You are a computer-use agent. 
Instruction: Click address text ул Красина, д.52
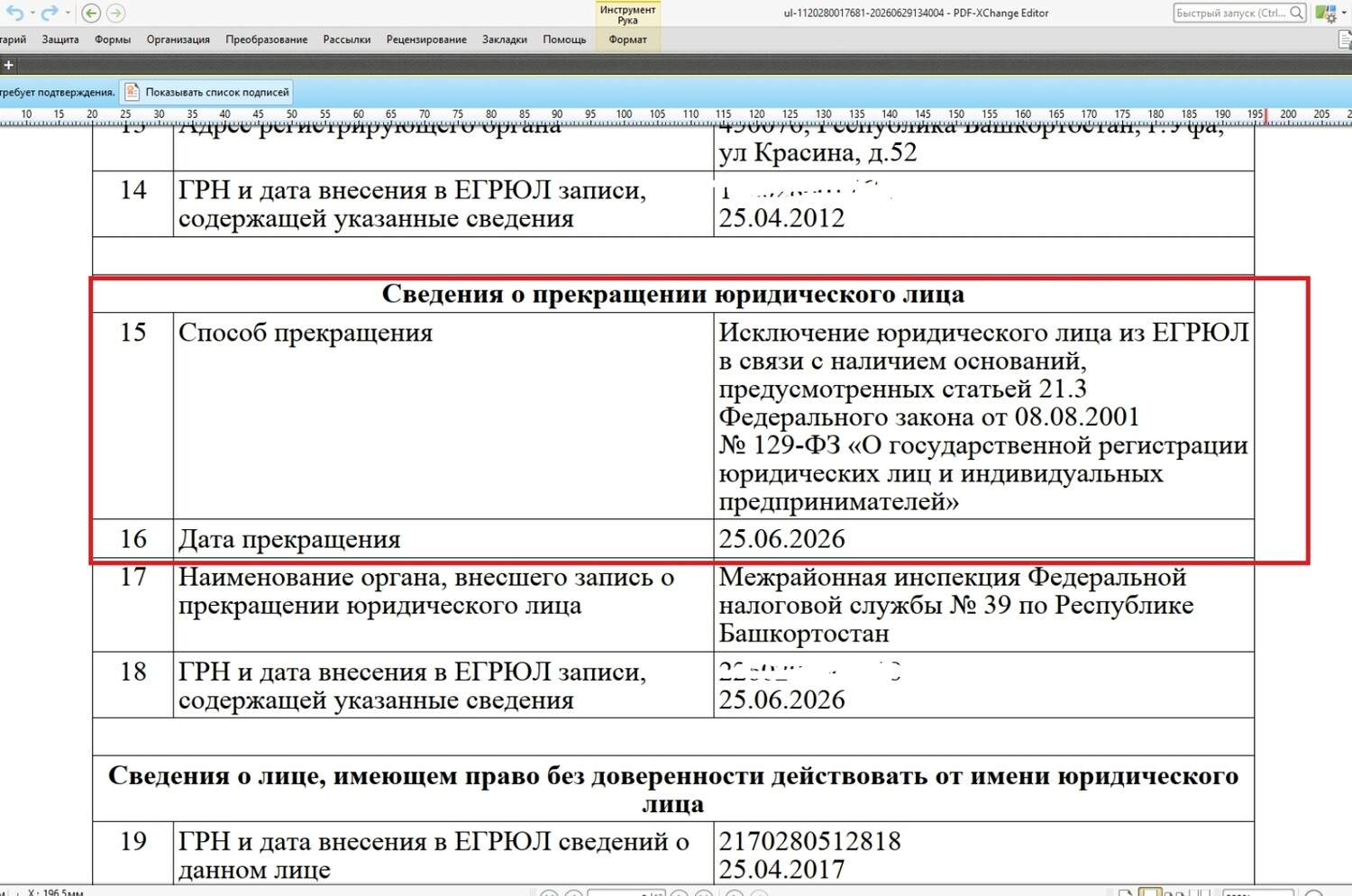click(818, 153)
